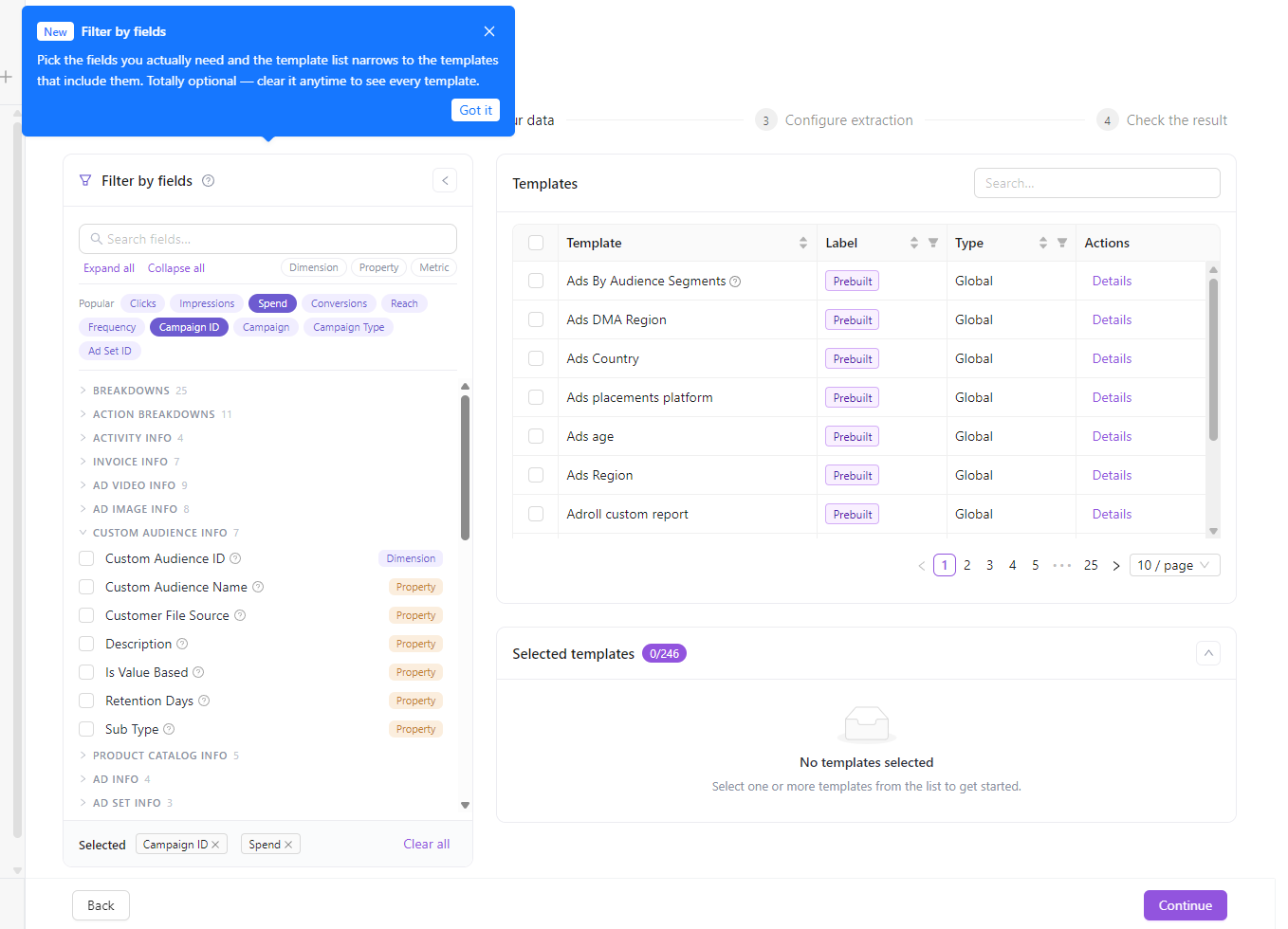Select the Reach popular chip
The width and height of the screenshot is (1288, 929).
click(x=404, y=303)
